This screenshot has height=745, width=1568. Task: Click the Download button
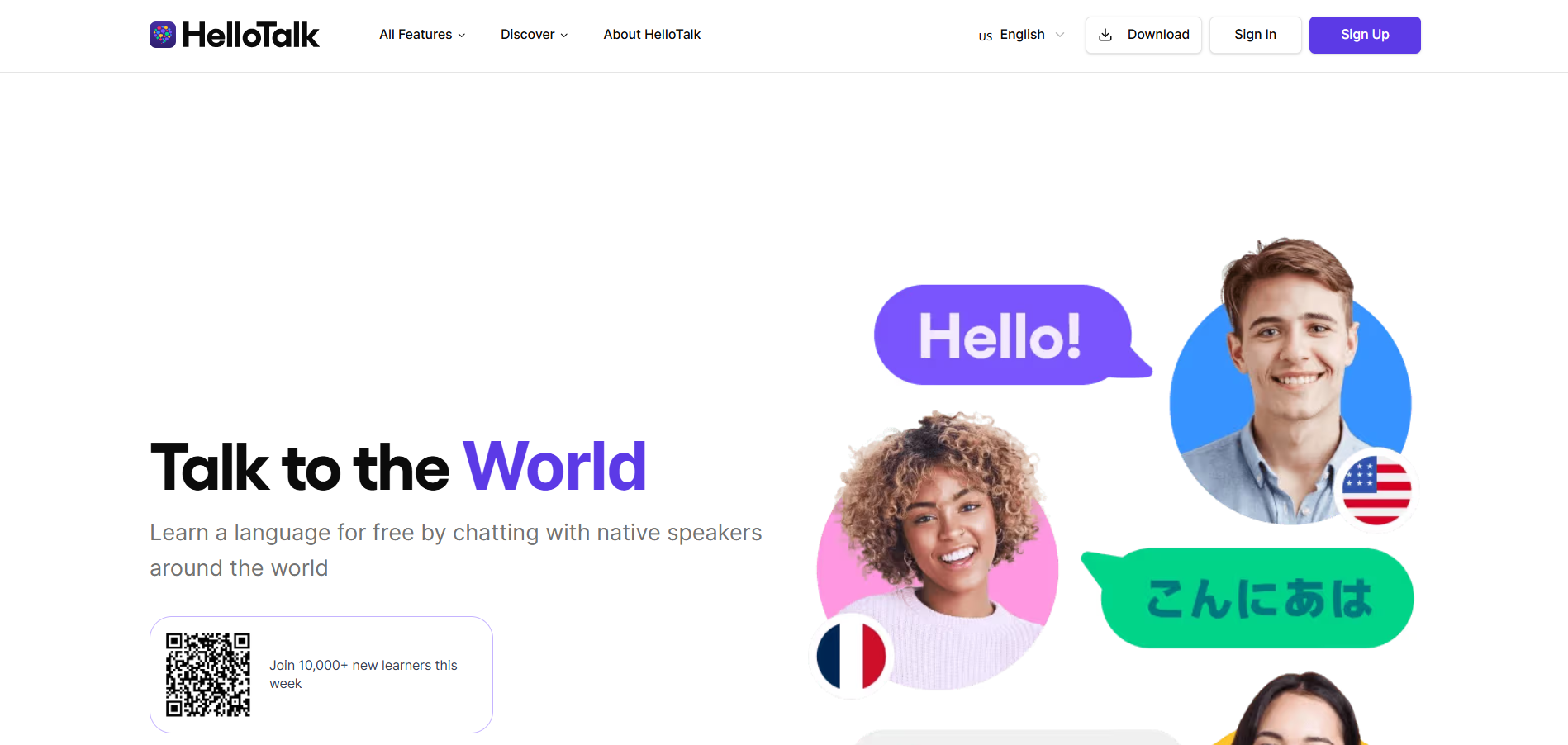pyautogui.click(x=1143, y=35)
